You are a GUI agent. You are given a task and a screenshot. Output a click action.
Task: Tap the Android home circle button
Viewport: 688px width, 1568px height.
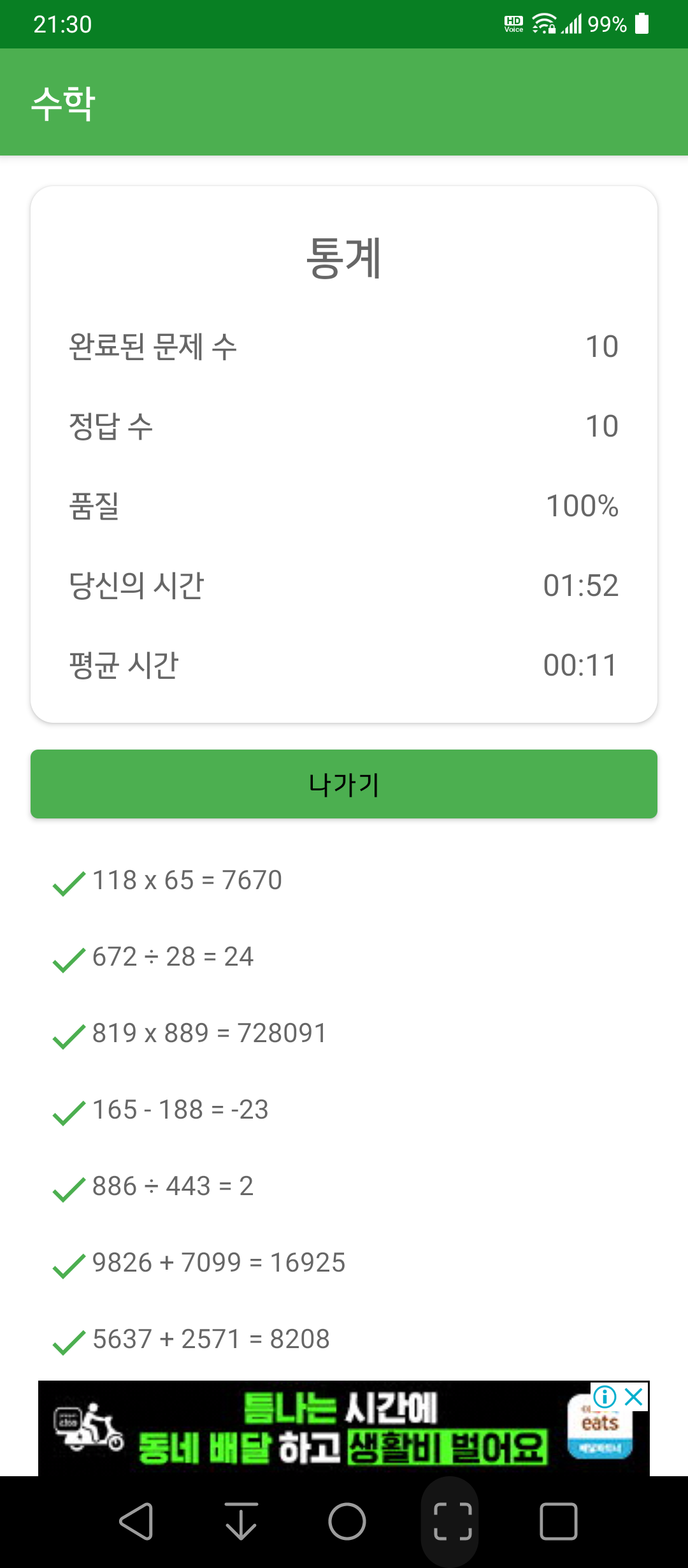[347, 1521]
